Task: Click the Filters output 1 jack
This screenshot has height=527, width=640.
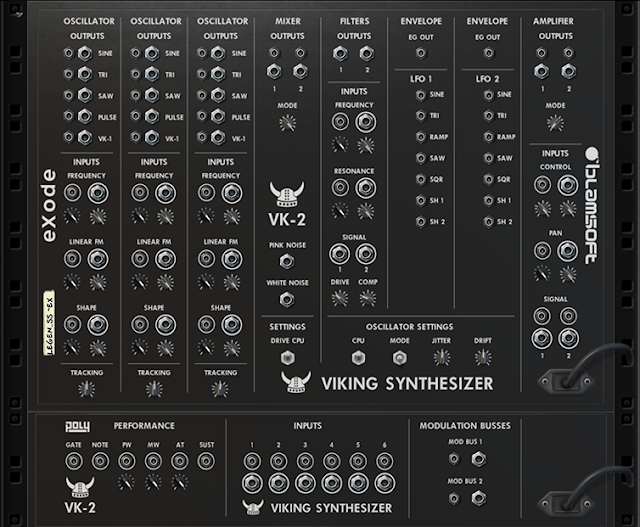Action: 340,53
